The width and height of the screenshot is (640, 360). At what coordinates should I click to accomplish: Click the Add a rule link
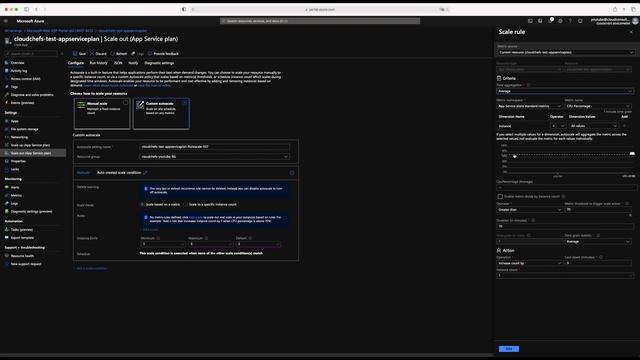coord(150,230)
